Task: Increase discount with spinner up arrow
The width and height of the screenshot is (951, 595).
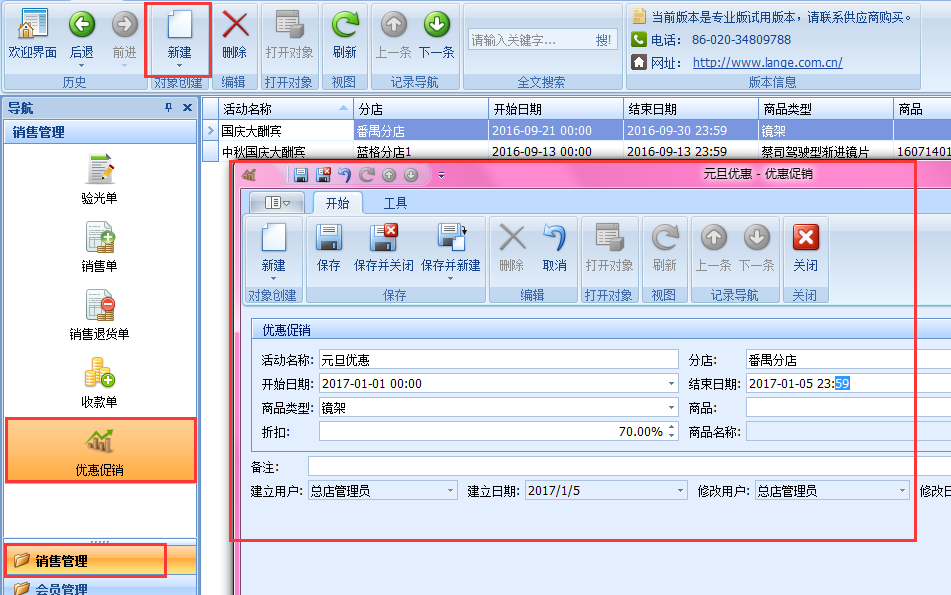Action: point(671,427)
